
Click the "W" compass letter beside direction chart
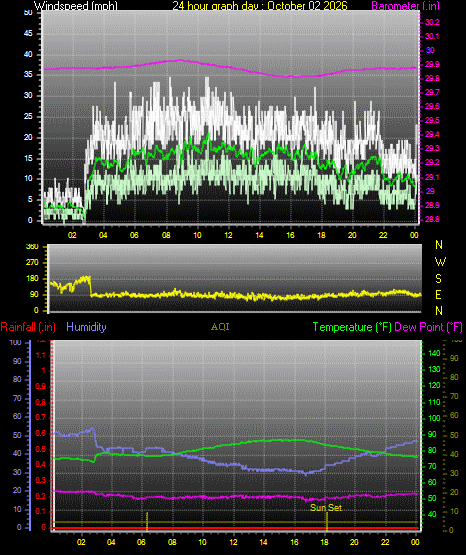(440, 262)
